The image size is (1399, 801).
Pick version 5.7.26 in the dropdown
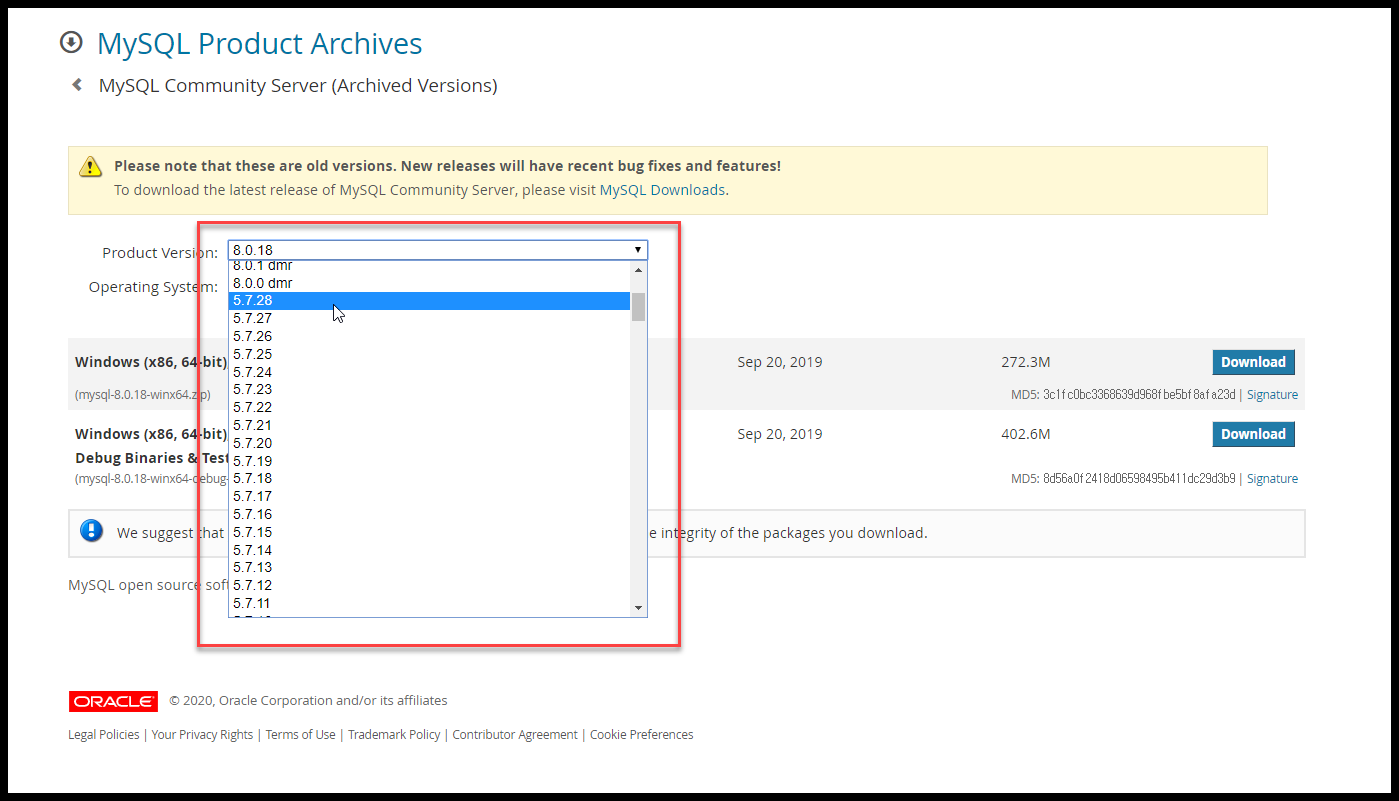click(429, 336)
